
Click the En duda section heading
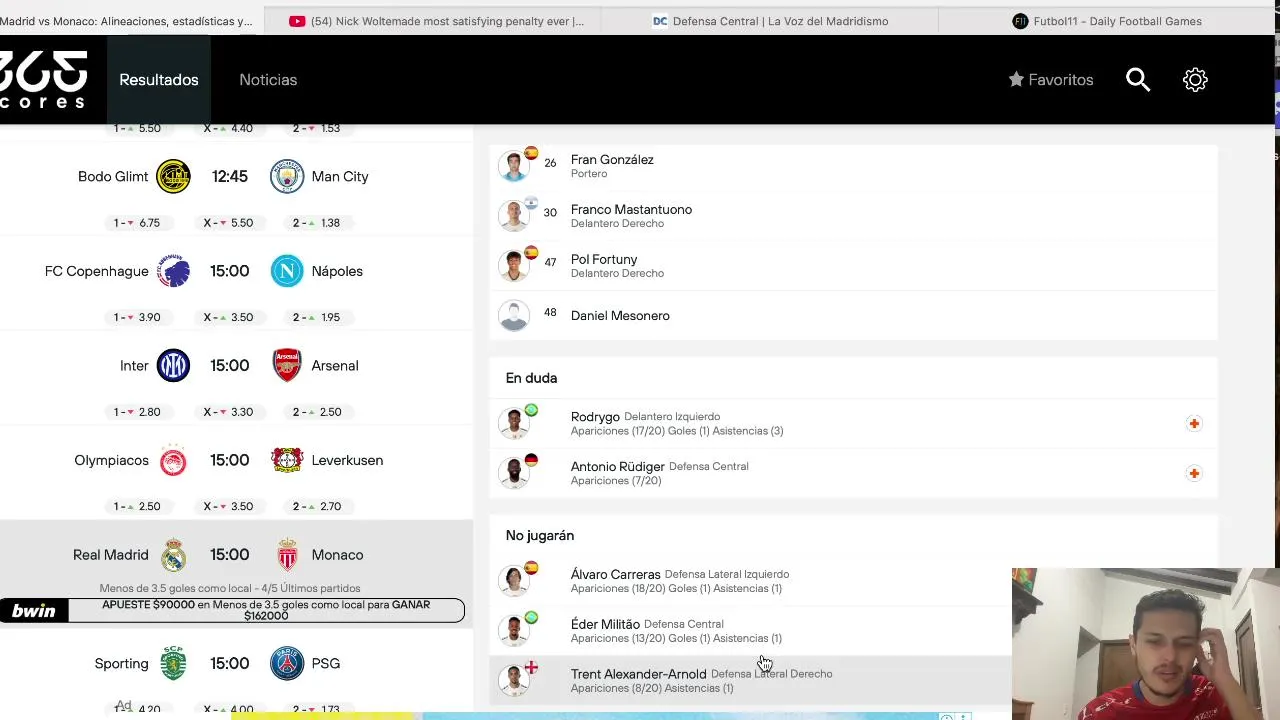point(531,378)
